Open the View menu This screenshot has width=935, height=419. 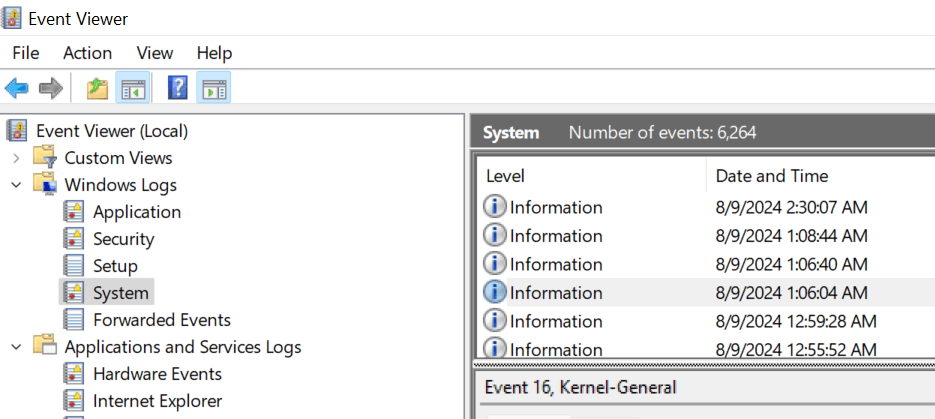click(154, 53)
